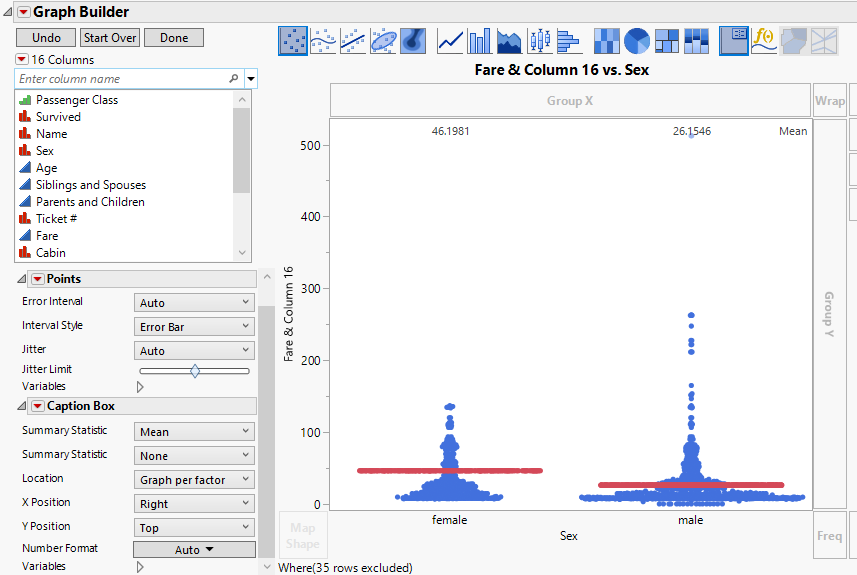The width and height of the screenshot is (857, 575).
Task: Select the Ellipse element icon
Action: click(x=383, y=41)
